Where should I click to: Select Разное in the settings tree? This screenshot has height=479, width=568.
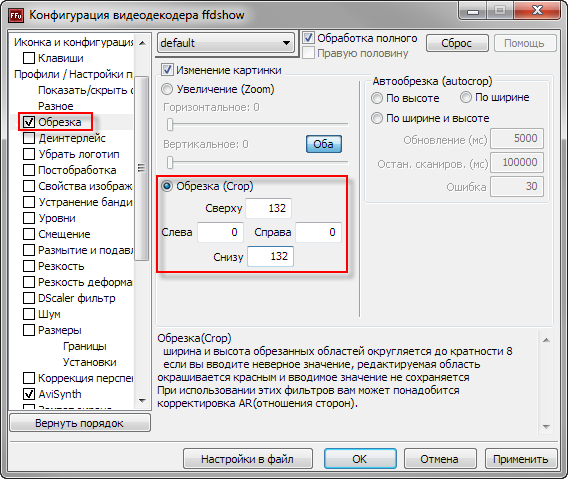click(x=56, y=106)
